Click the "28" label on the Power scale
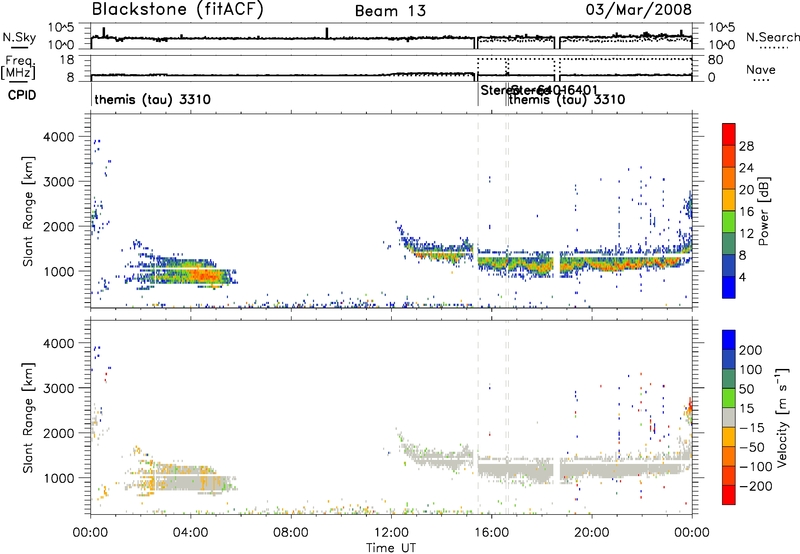800x554 pixels. click(746, 146)
